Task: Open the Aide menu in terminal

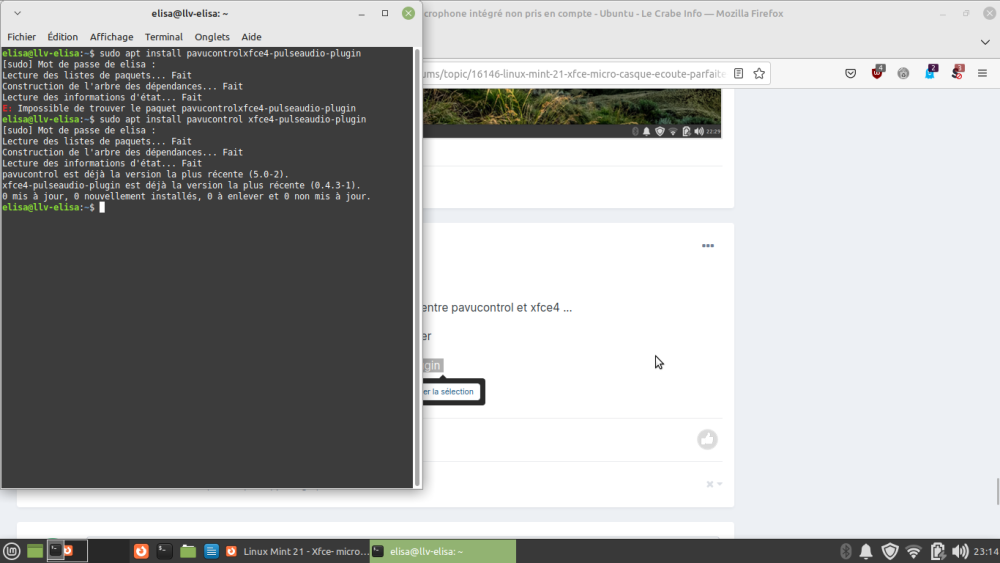Action: click(x=251, y=37)
